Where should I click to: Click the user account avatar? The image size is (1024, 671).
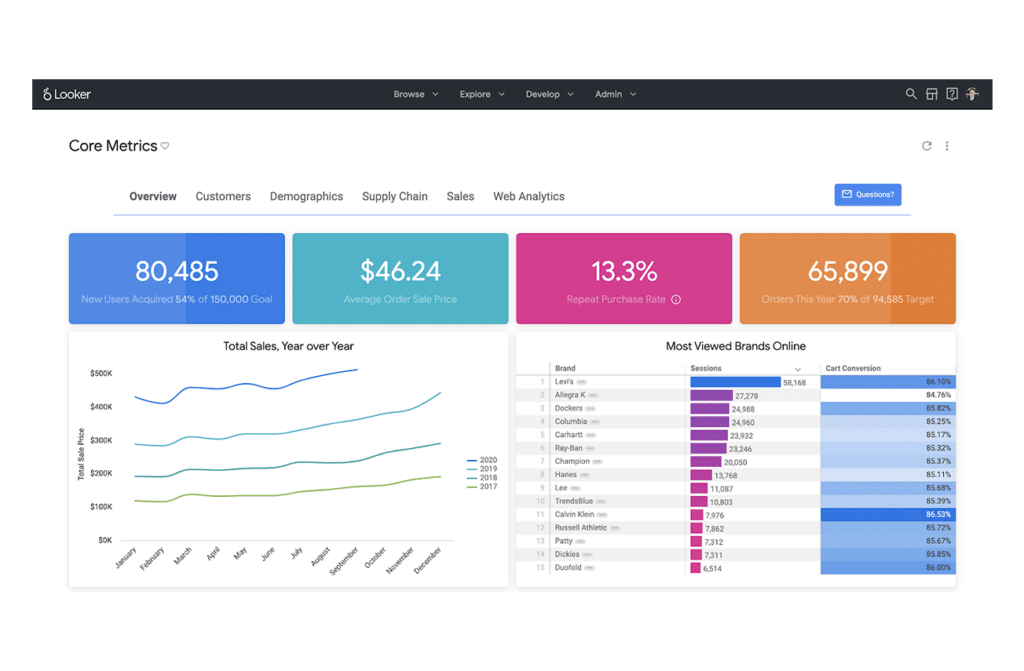(972, 94)
